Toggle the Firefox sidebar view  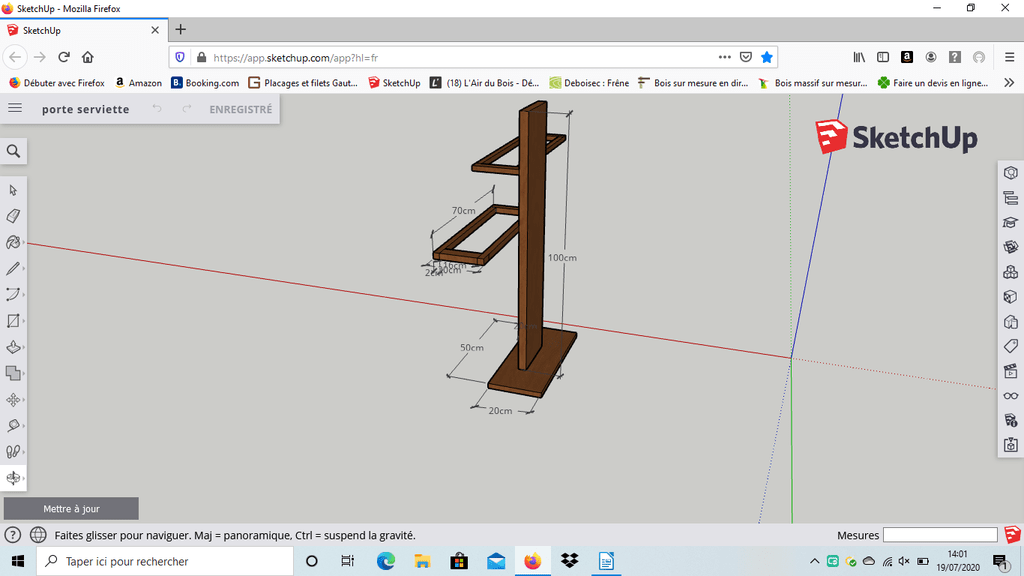click(x=883, y=57)
